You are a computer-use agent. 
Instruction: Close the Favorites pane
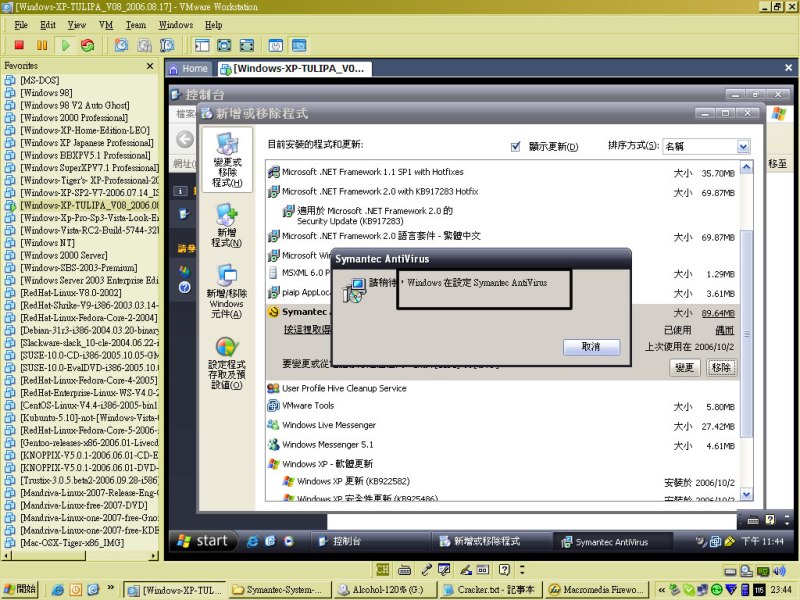pyautogui.click(x=150, y=66)
